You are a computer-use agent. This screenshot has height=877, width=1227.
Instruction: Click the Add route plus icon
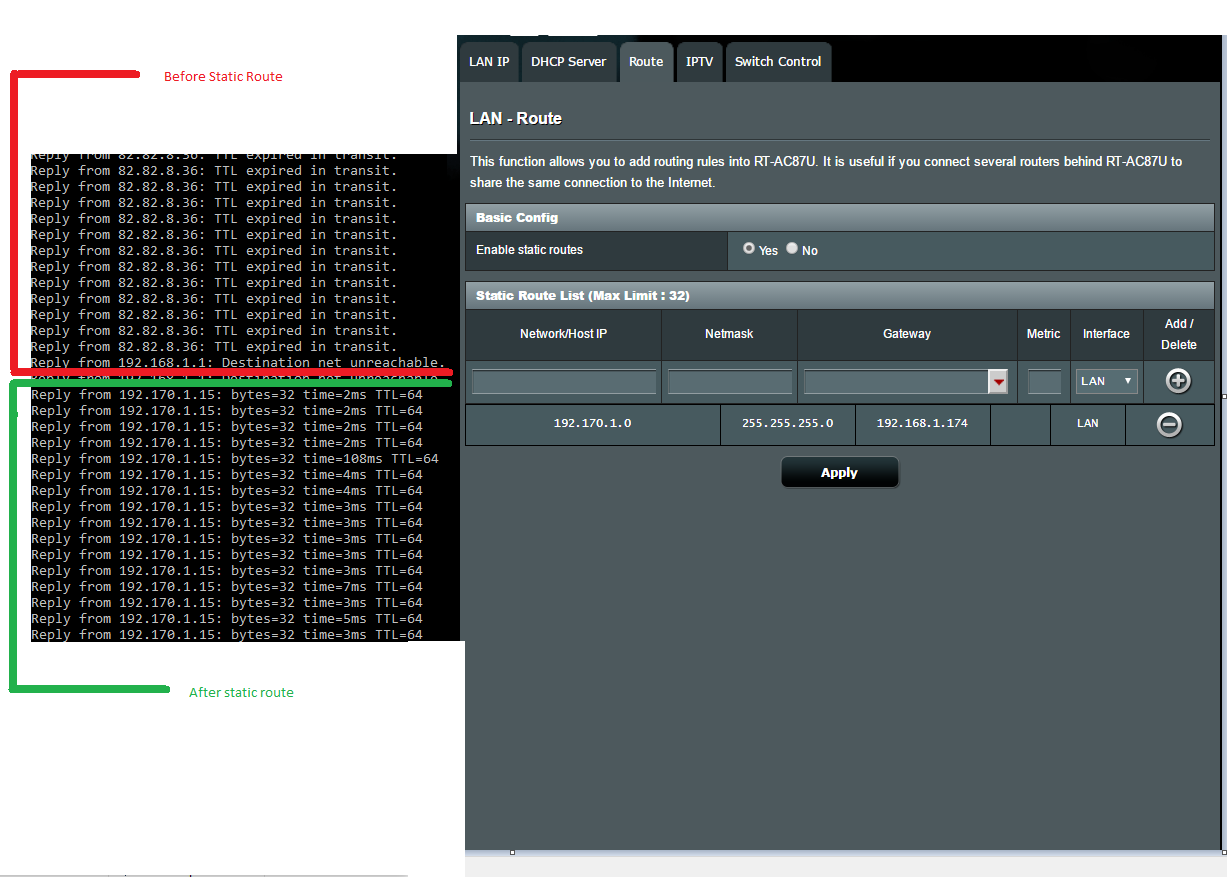1178,381
